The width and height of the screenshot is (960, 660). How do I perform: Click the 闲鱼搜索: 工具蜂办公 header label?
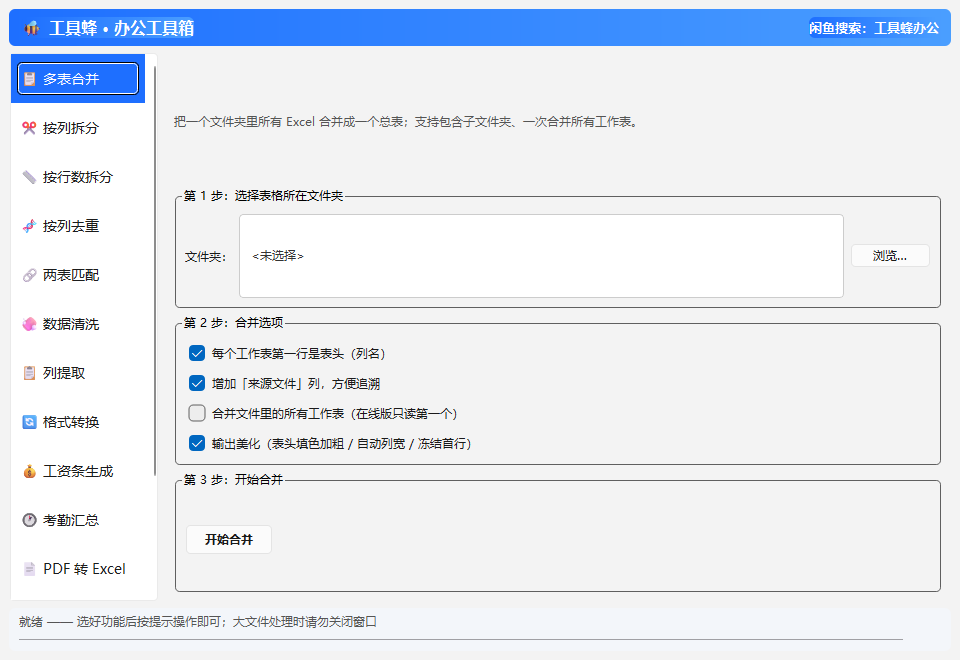click(x=874, y=28)
